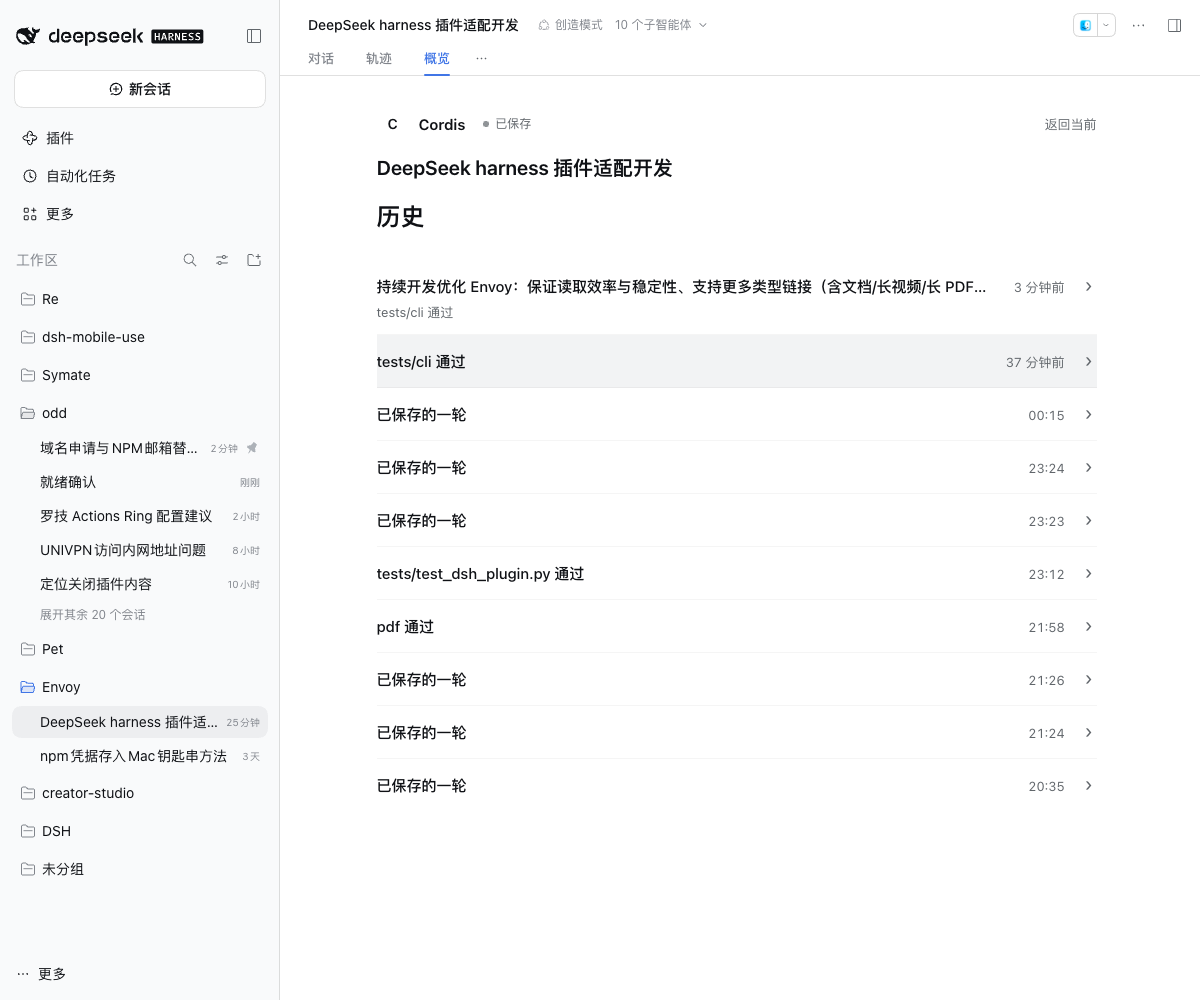Screen dimensions: 1200x1000
Task: Expand chevron on 21:24 row
Action: [1089, 733]
